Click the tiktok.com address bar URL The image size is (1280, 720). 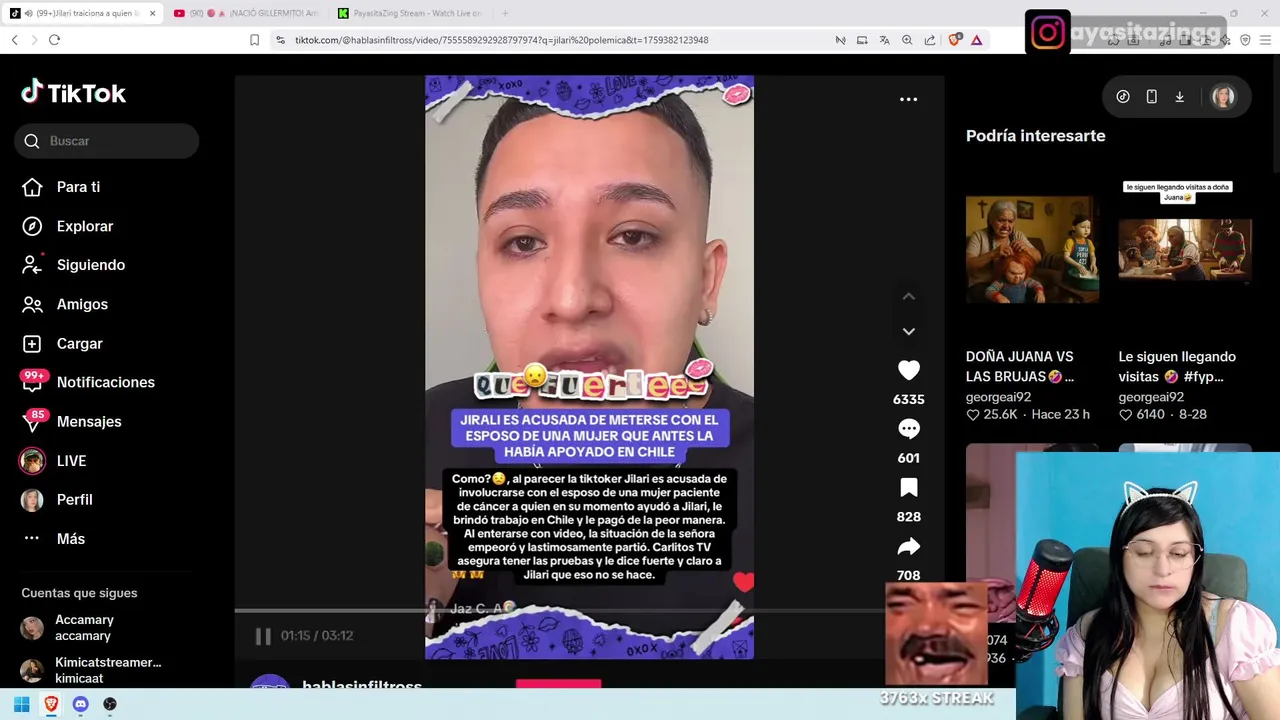501,40
